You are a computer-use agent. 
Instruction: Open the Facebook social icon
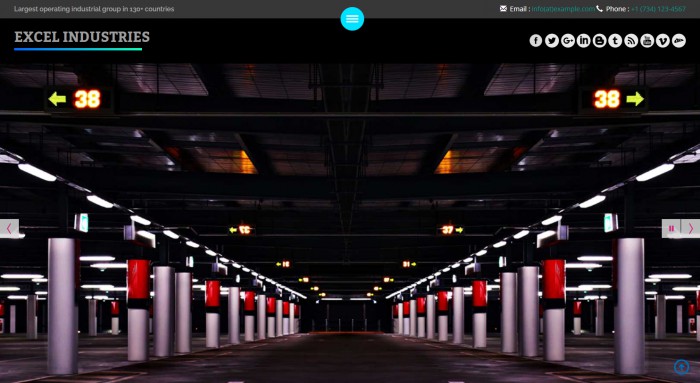tap(536, 41)
